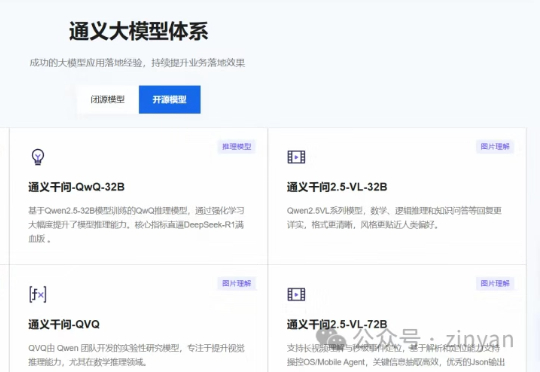Click the description starting 支持长视频理解
This screenshot has width=540, height=372.
(396, 355)
